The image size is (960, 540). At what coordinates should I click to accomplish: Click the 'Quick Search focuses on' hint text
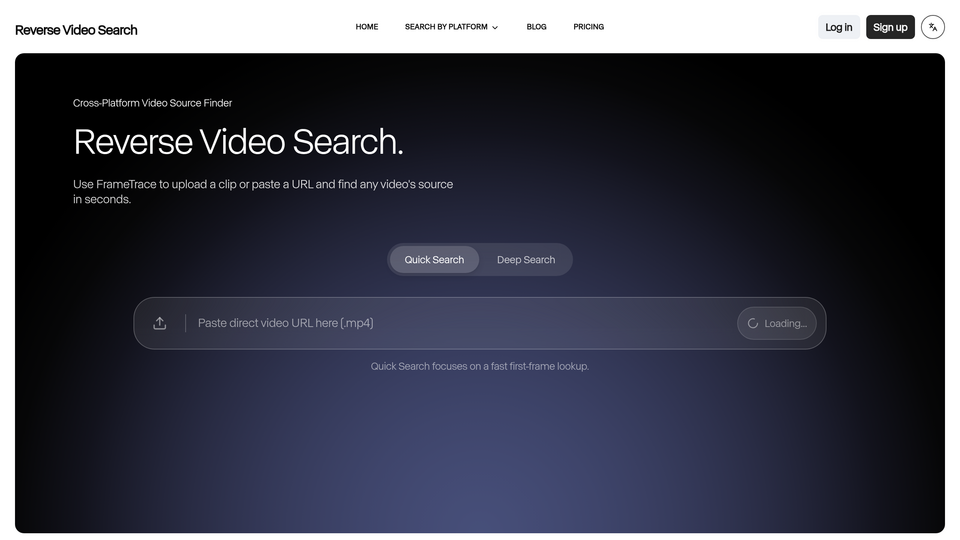click(x=479, y=366)
